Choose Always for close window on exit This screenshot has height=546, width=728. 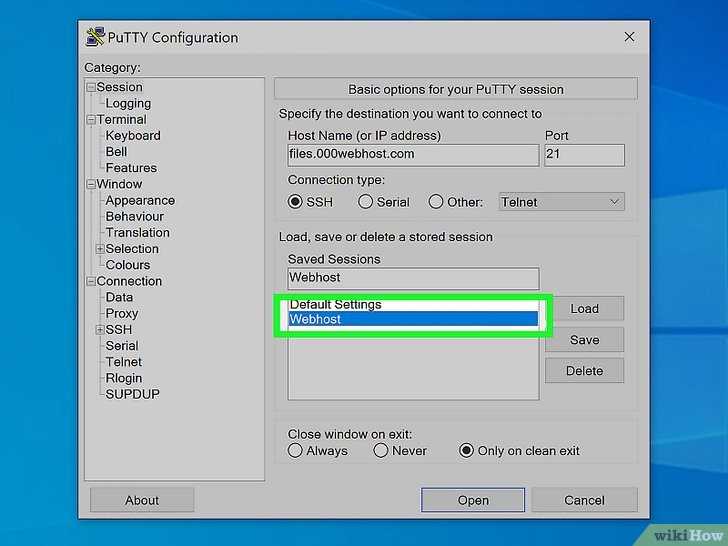tap(295, 450)
